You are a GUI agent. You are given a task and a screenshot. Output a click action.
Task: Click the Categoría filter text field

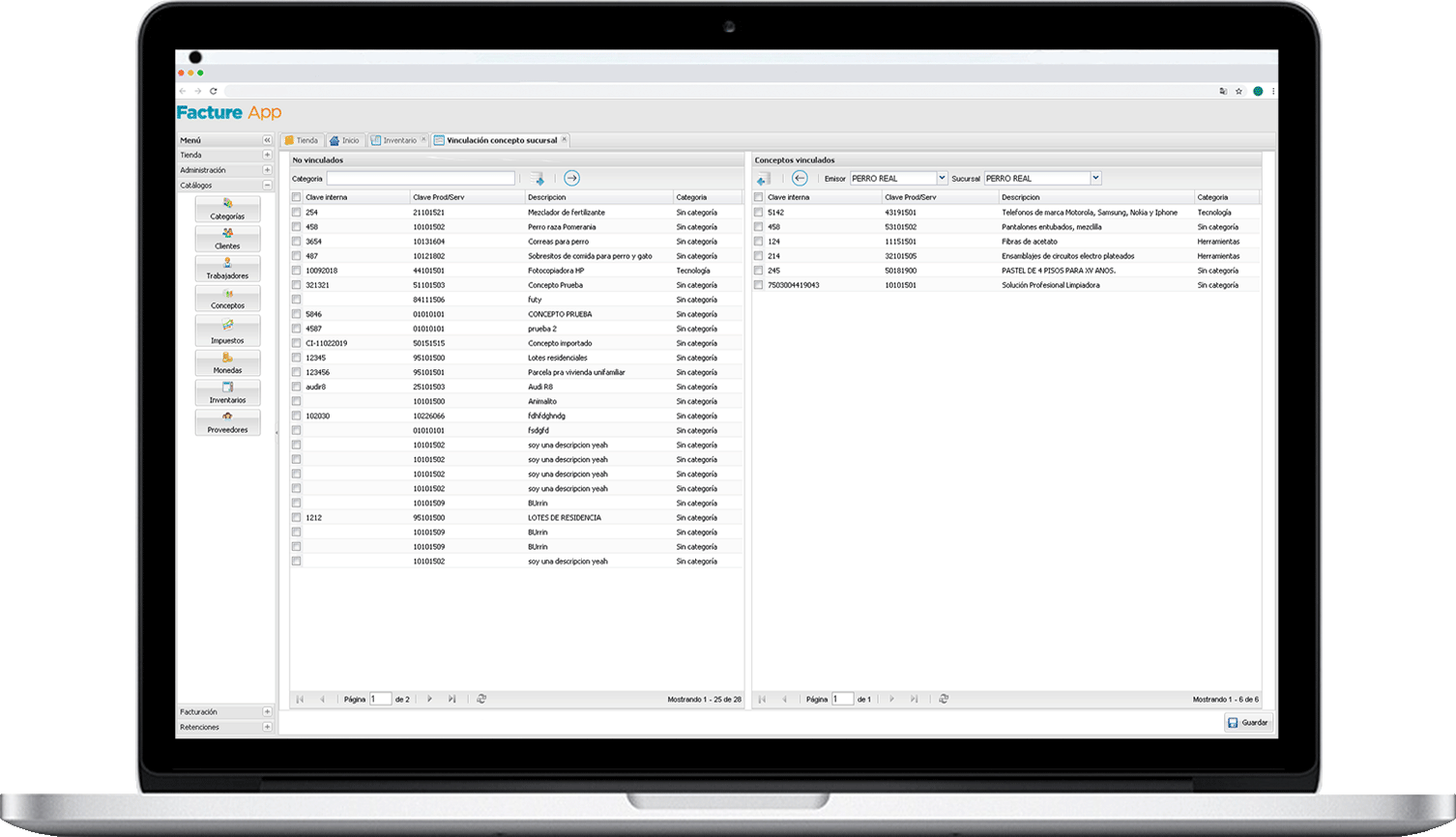click(x=421, y=179)
